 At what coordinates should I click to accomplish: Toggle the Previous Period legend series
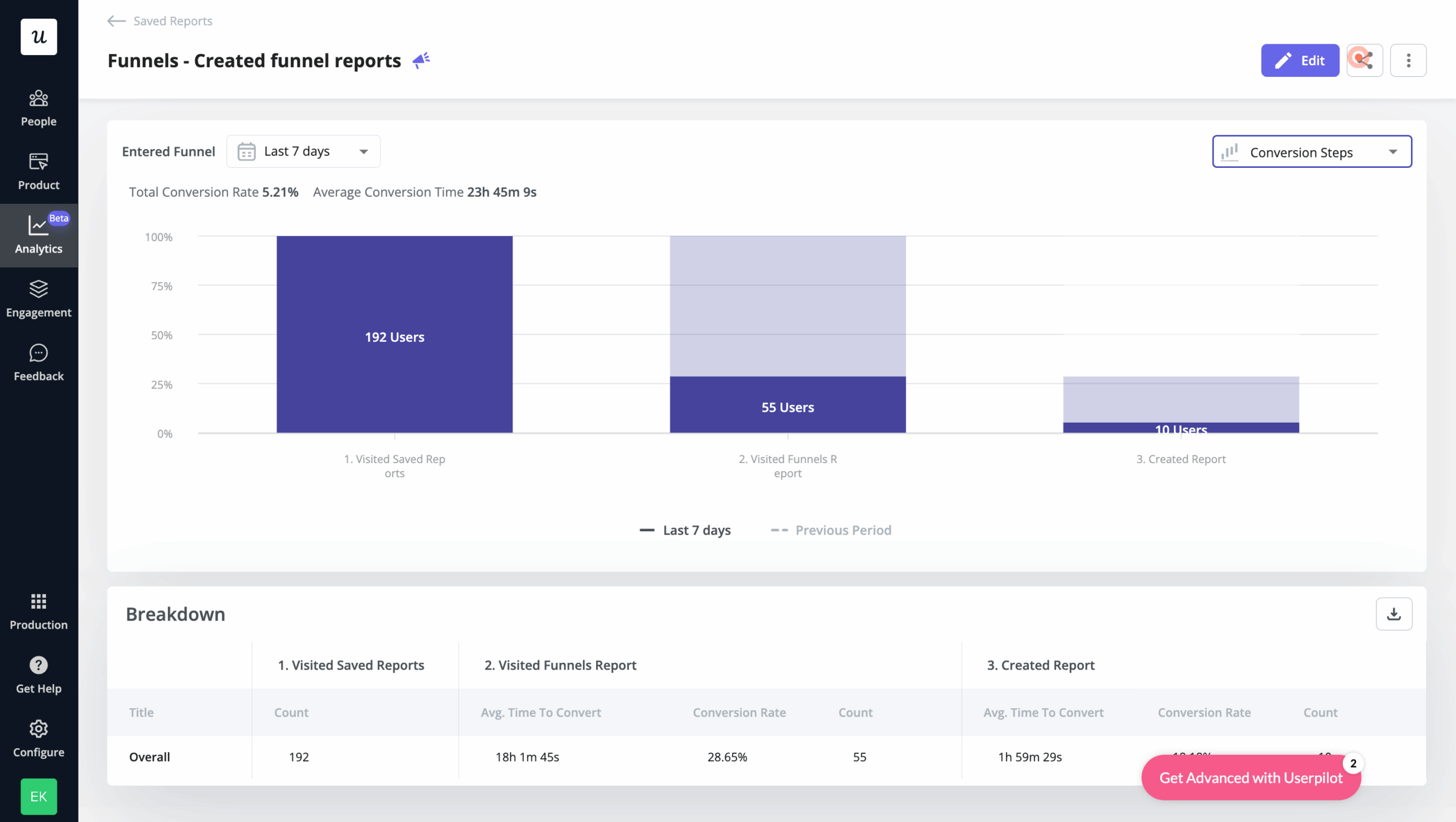tap(832, 530)
